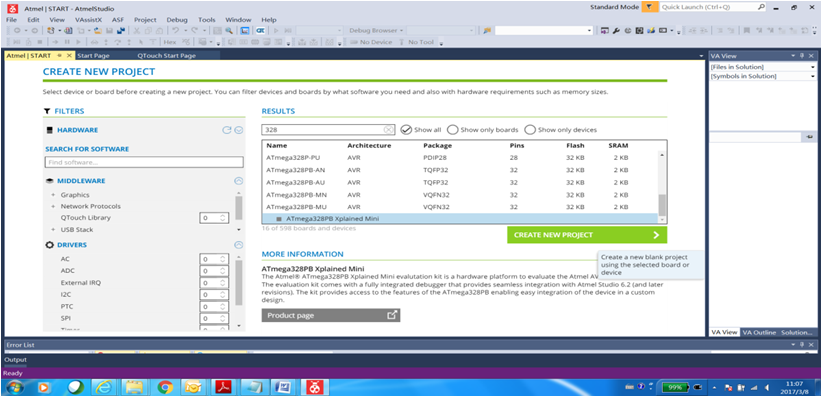
Task: Click the Save All toolbar icon
Action: tap(121, 30)
